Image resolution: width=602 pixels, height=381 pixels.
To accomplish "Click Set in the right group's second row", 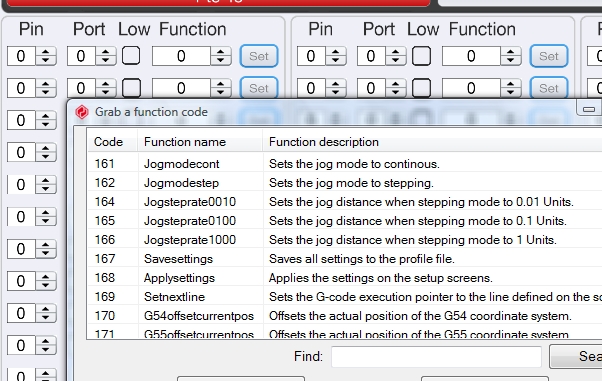I will pyautogui.click(x=549, y=88).
